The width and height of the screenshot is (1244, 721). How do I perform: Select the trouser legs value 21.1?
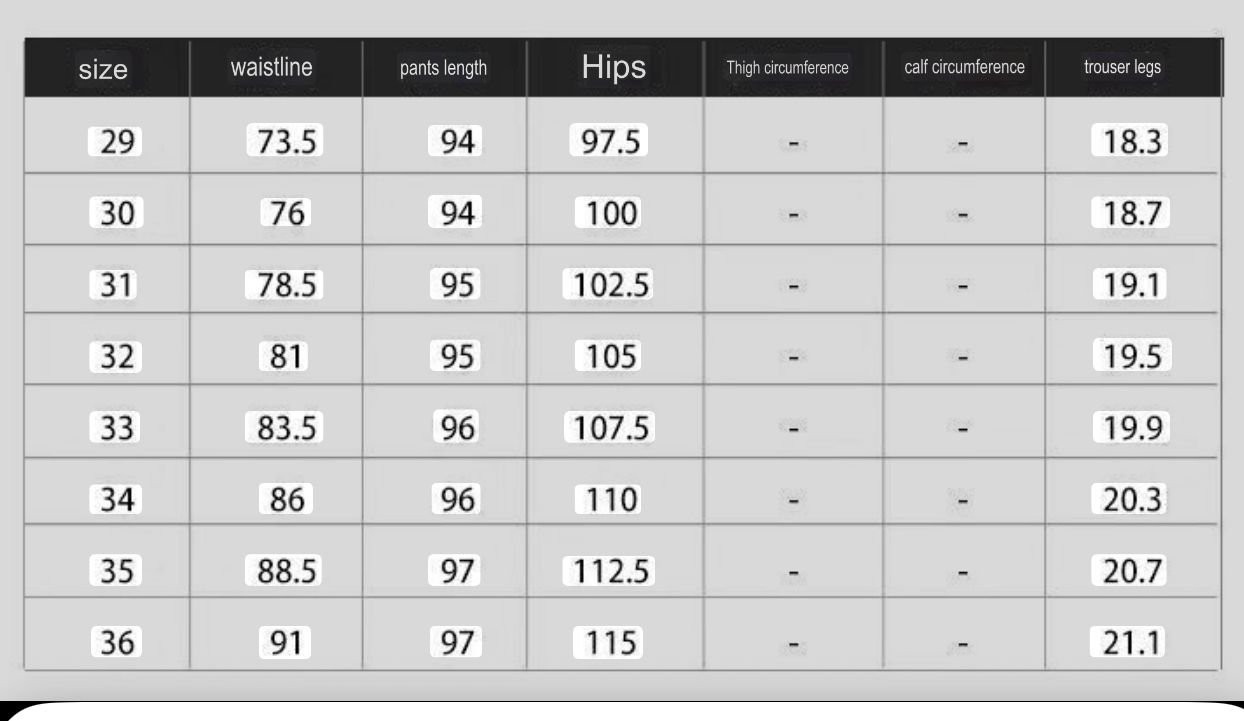tap(1130, 642)
